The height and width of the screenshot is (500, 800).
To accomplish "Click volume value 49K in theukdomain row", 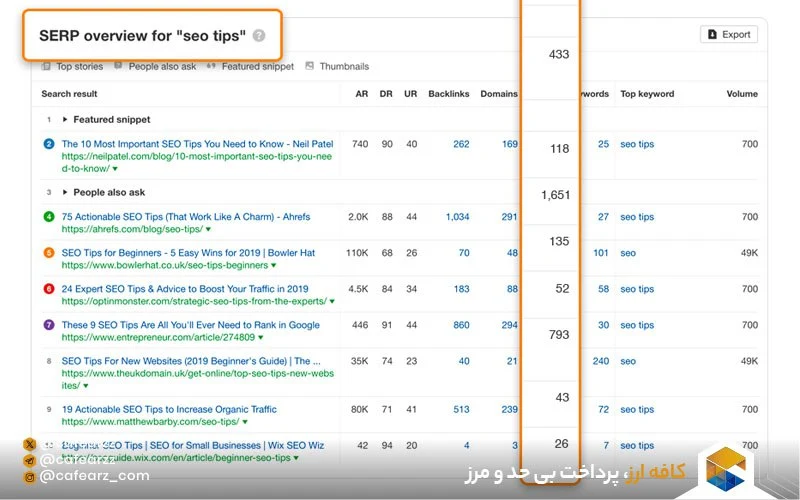I will [x=749, y=361].
